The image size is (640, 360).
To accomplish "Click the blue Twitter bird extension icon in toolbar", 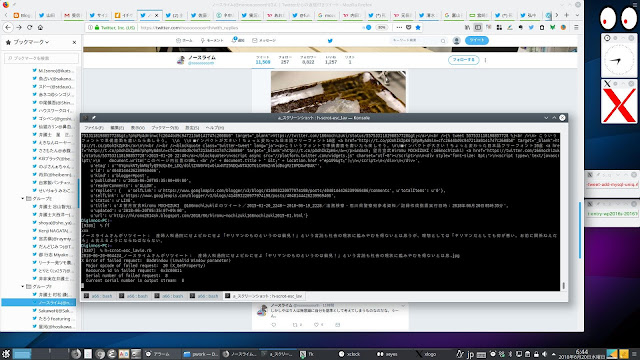I will [x=531, y=27].
